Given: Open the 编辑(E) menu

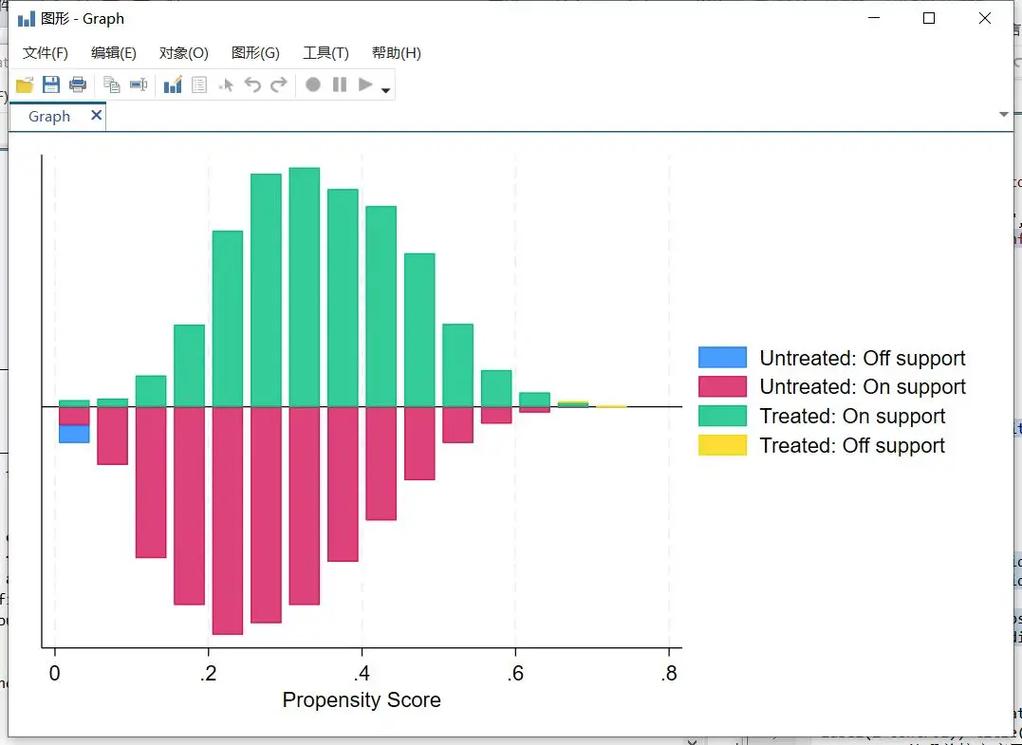Looking at the screenshot, I should coord(114,53).
